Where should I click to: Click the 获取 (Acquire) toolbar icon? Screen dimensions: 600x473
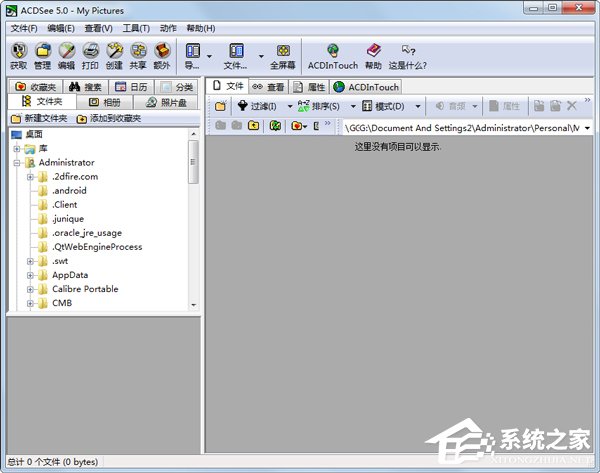(x=18, y=56)
